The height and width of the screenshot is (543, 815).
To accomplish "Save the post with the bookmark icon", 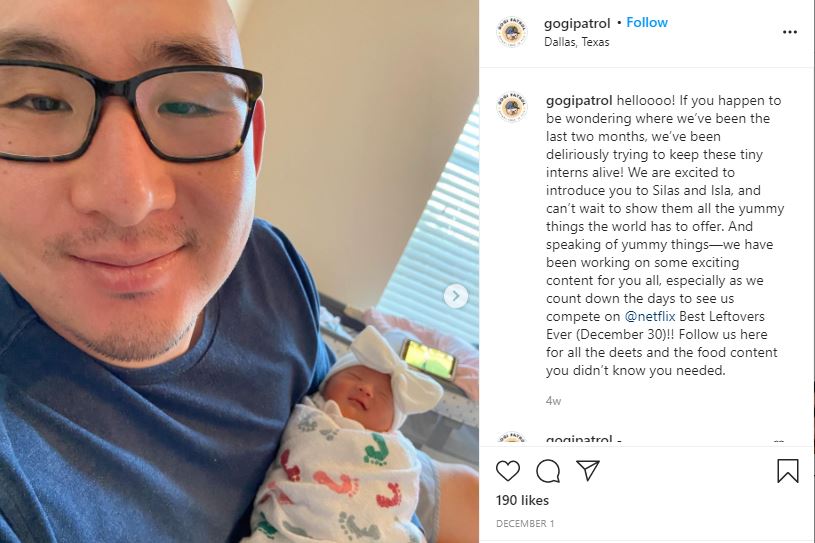I will tap(787, 471).
